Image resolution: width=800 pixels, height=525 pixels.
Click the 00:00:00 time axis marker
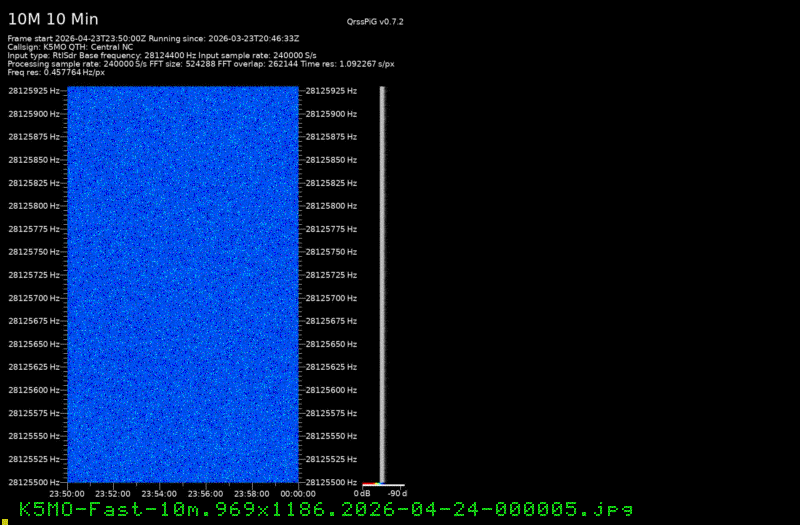299,493
